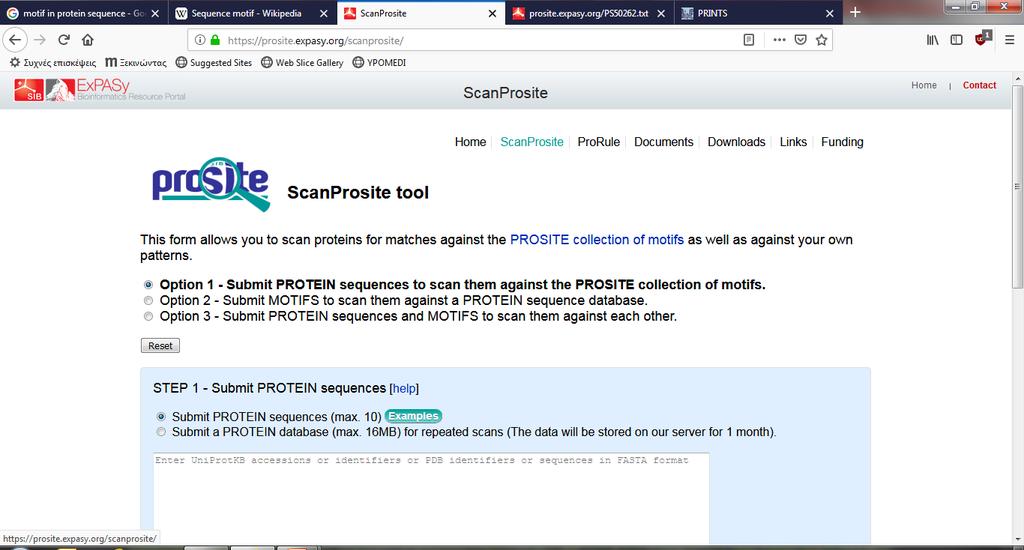This screenshot has height=550, width=1024.
Task: Open YPOMEDI bookmark
Action: [379, 63]
